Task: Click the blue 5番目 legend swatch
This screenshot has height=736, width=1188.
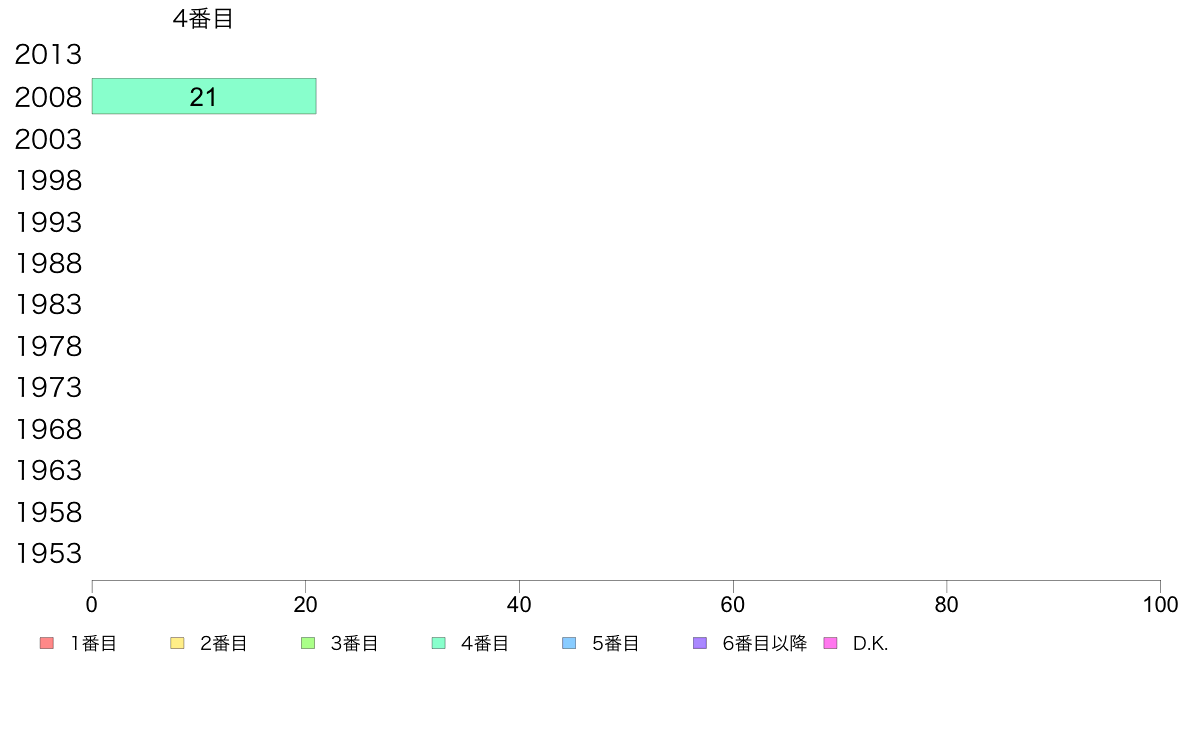Action: 569,643
